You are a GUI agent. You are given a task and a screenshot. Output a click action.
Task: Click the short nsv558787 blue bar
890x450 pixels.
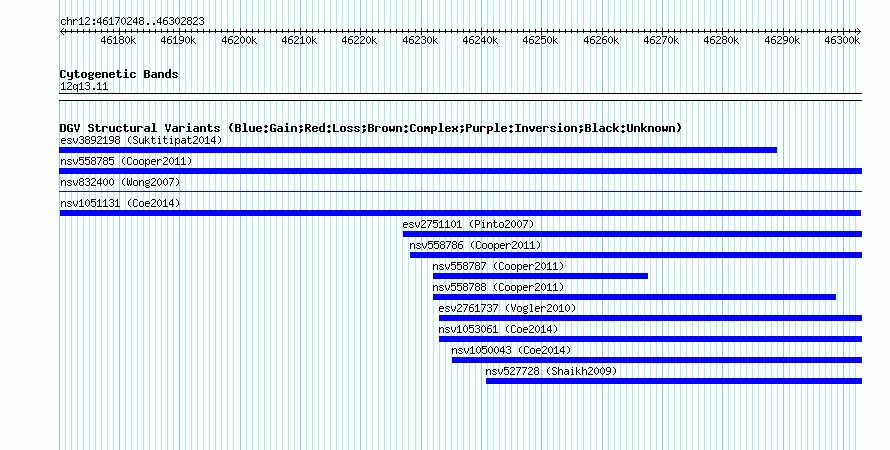click(540, 276)
